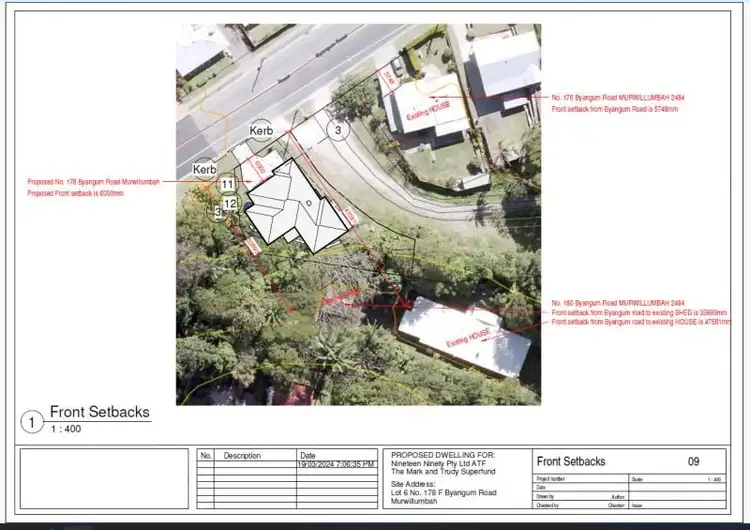Click 'Existing HOUSE' label on the No. 176 roof
This screenshot has width=750, height=530.
pyautogui.click(x=428, y=111)
